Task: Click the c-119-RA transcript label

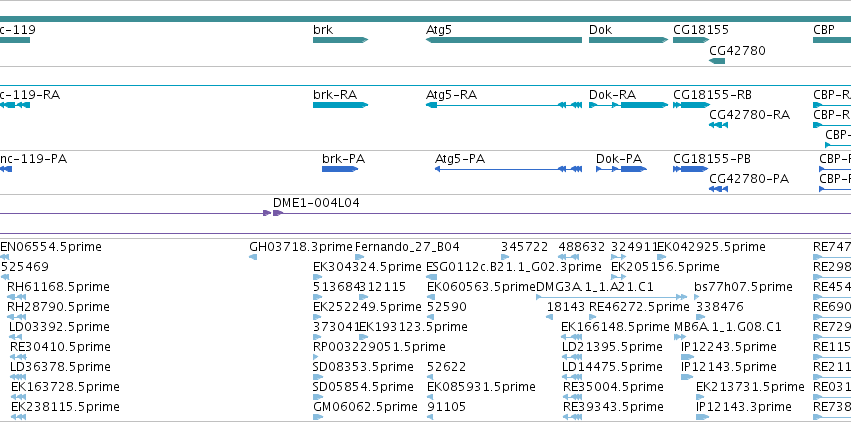Action: 30,95
